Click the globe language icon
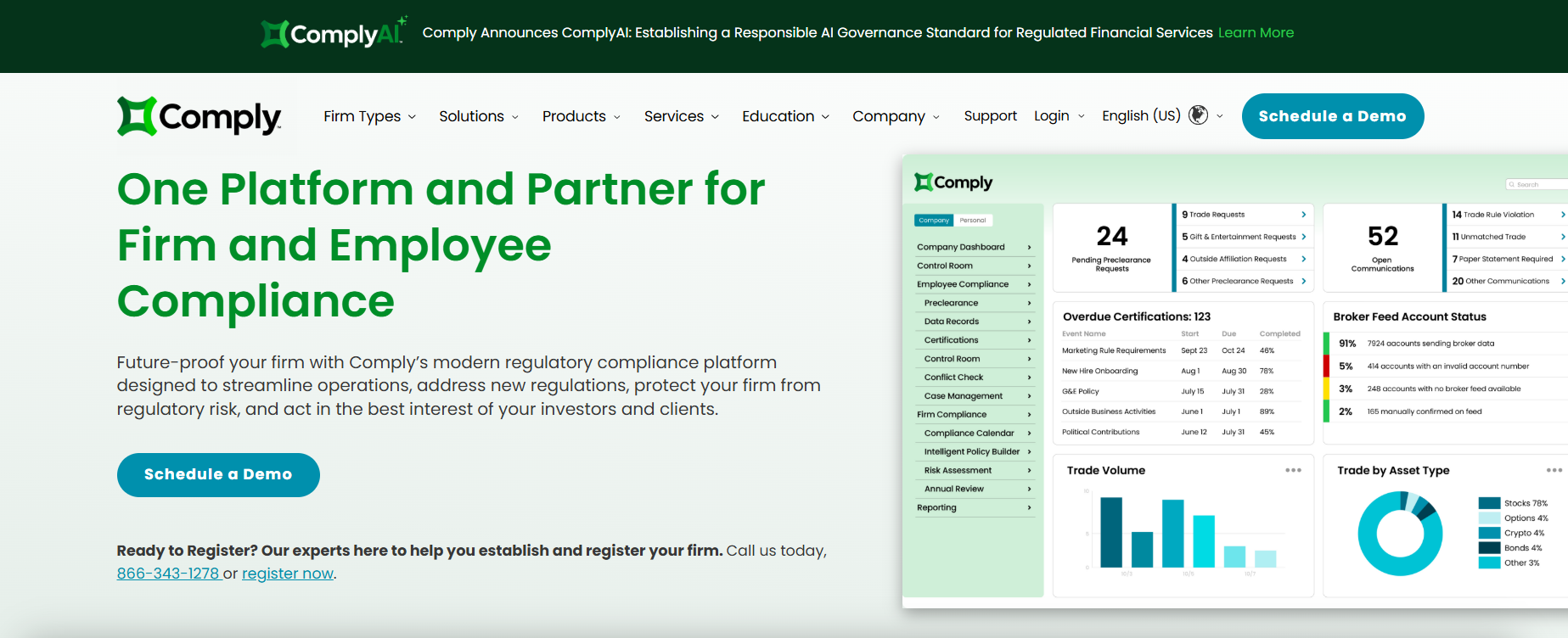Screen dimensions: 1568x638 tap(1198, 115)
